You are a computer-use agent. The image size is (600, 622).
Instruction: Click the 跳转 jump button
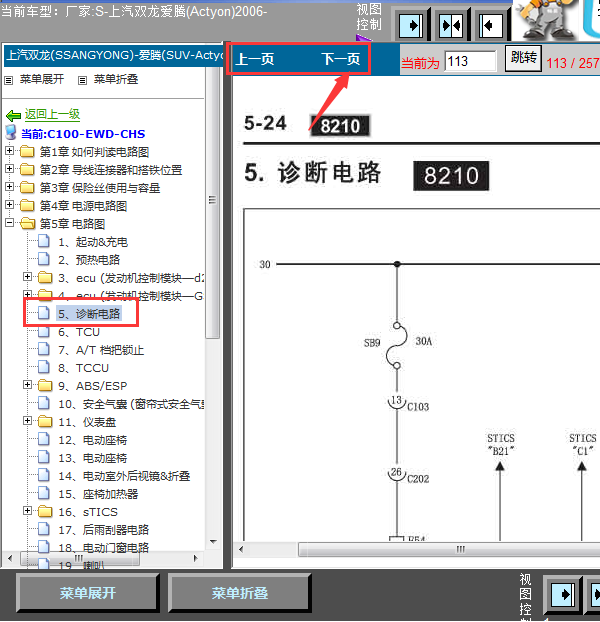coord(523,58)
